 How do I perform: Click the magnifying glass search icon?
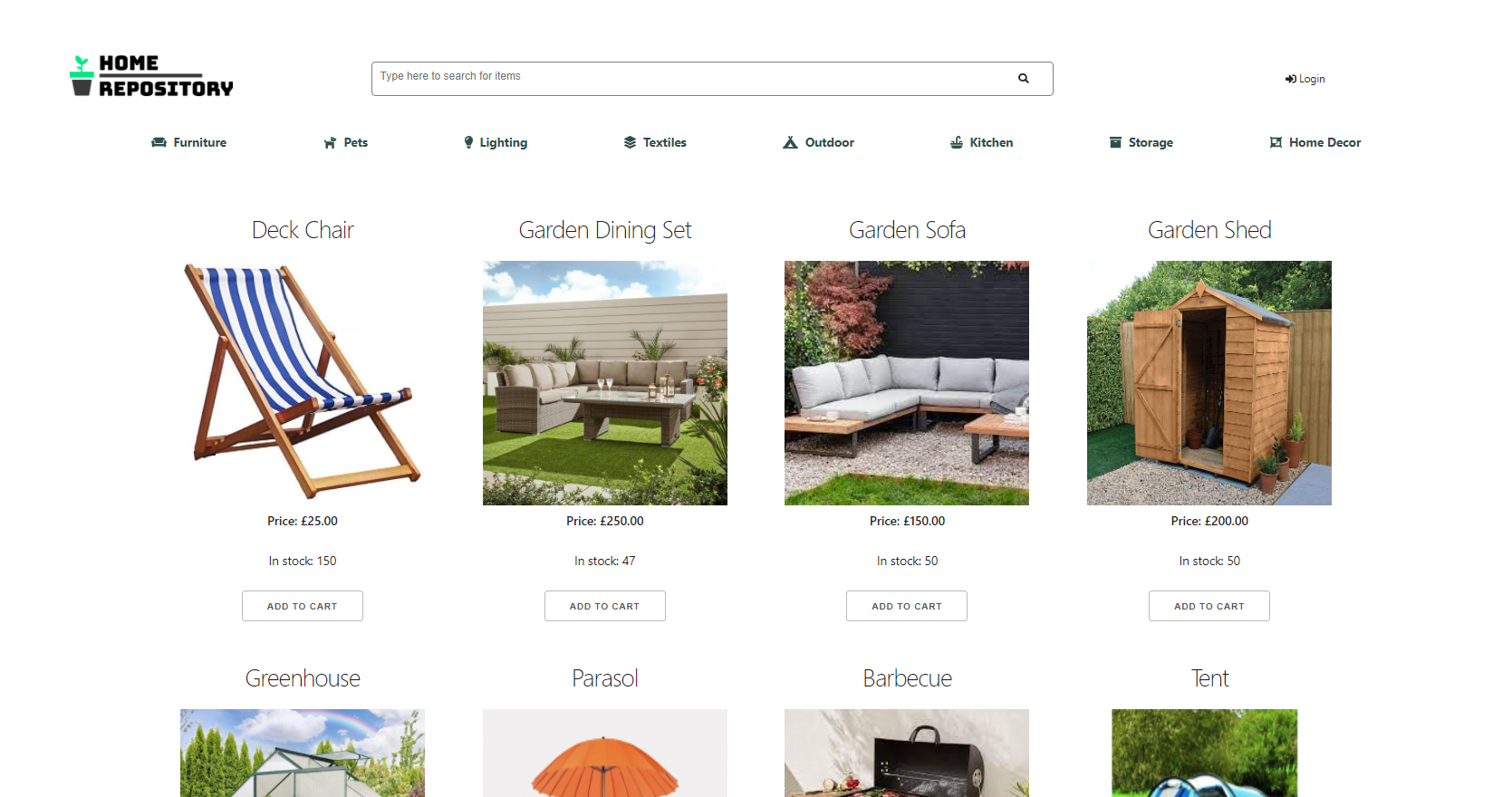click(x=1023, y=79)
